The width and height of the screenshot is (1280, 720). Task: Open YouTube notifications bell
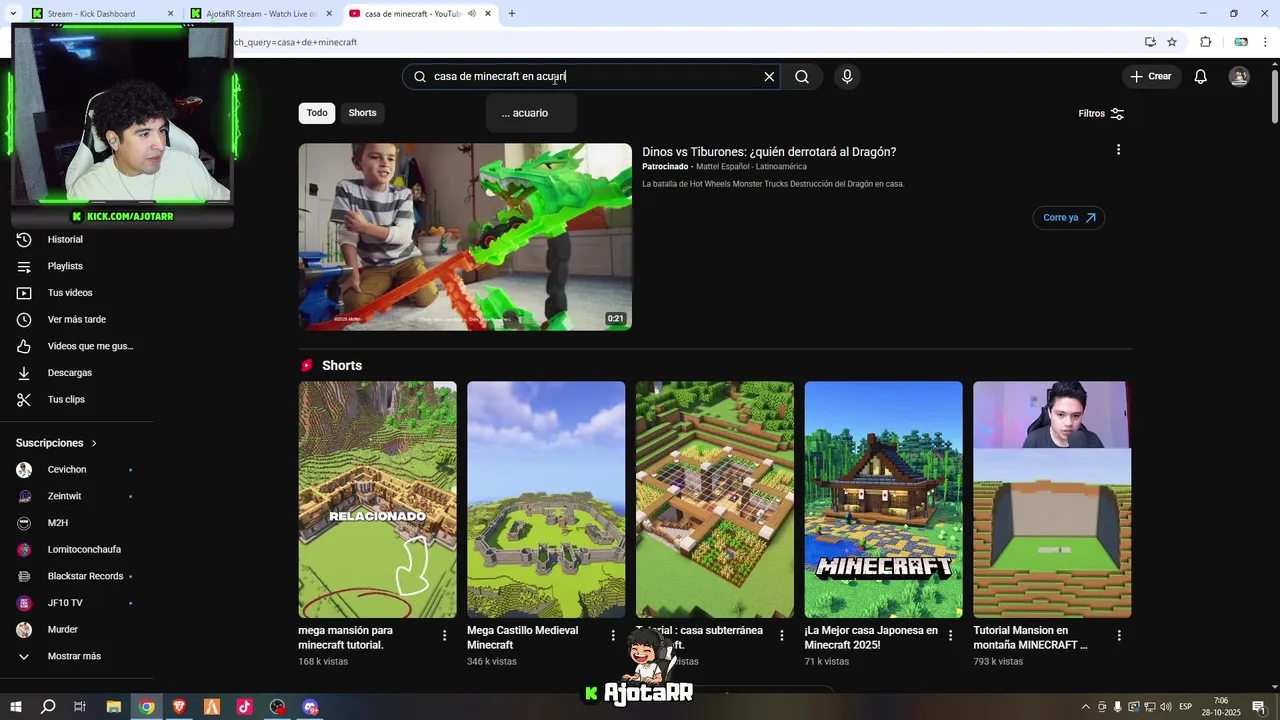pyautogui.click(x=1201, y=77)
